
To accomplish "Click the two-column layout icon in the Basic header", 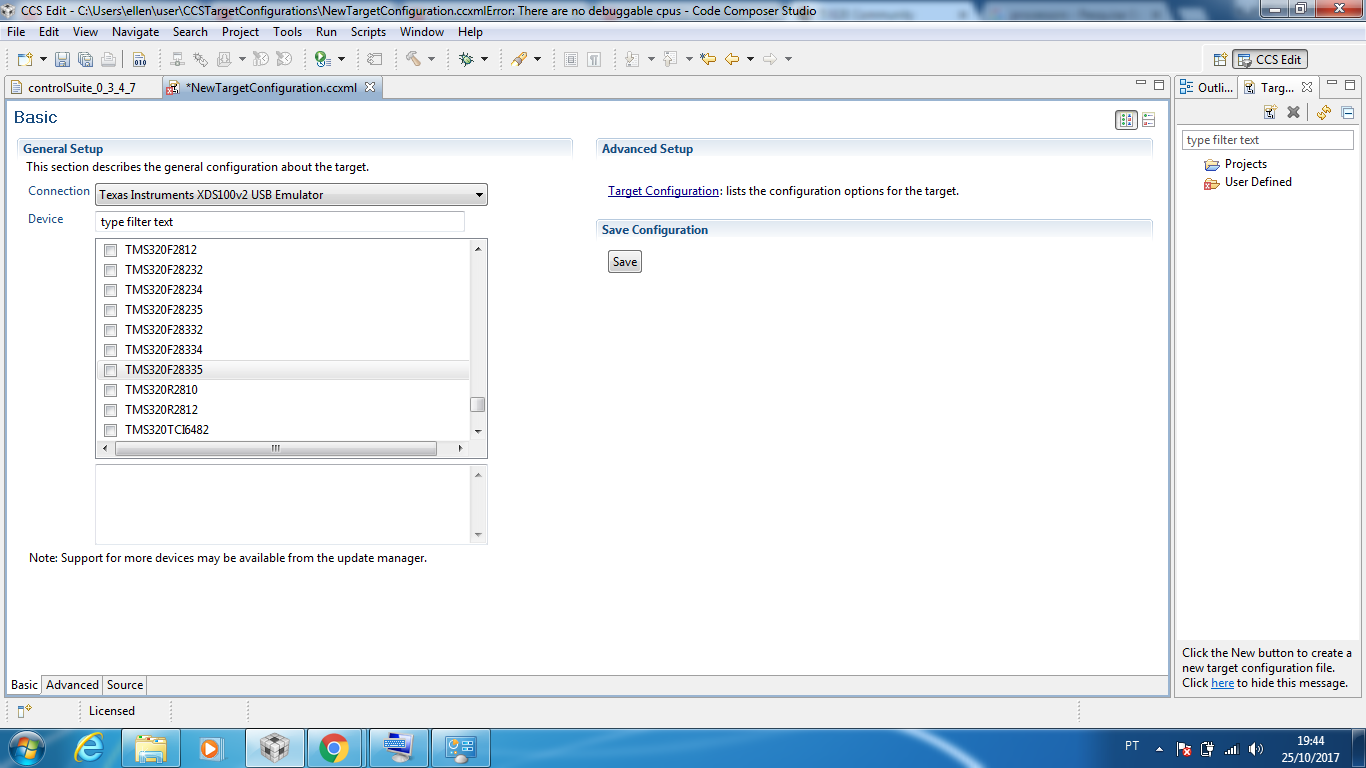I will point(1127,120).
